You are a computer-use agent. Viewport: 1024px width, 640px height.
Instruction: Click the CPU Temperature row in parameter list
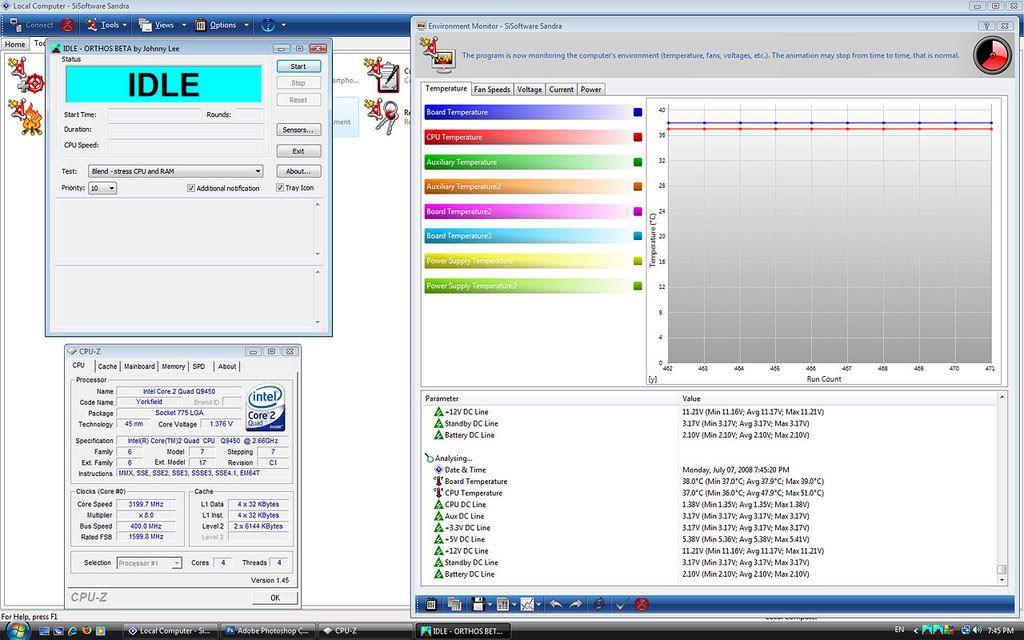[709, 493]
